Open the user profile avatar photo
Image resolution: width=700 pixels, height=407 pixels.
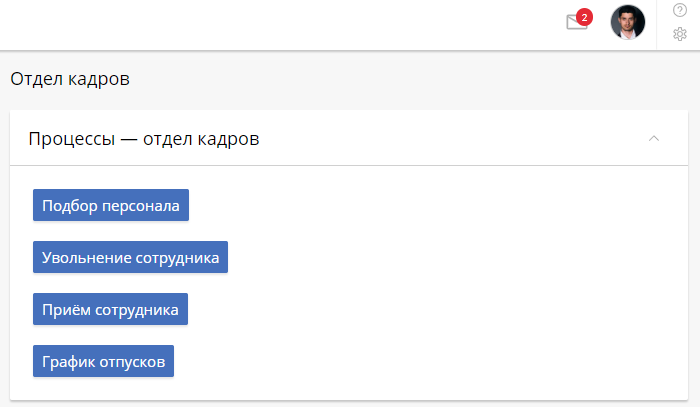click(x=628, y=22)
